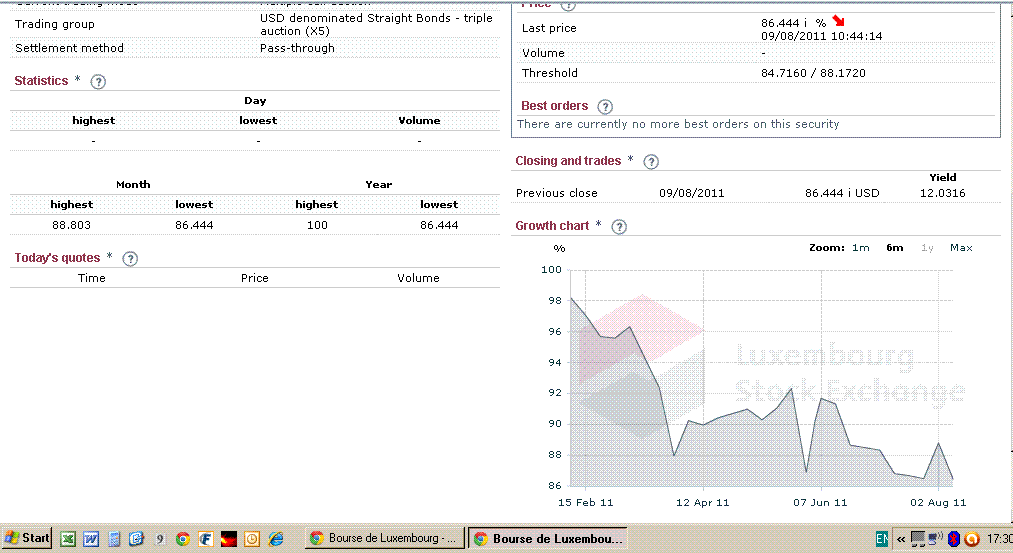Launch Excel from the quick launch bar
The height and width of the screenshot is (553, 1013).
69,539
